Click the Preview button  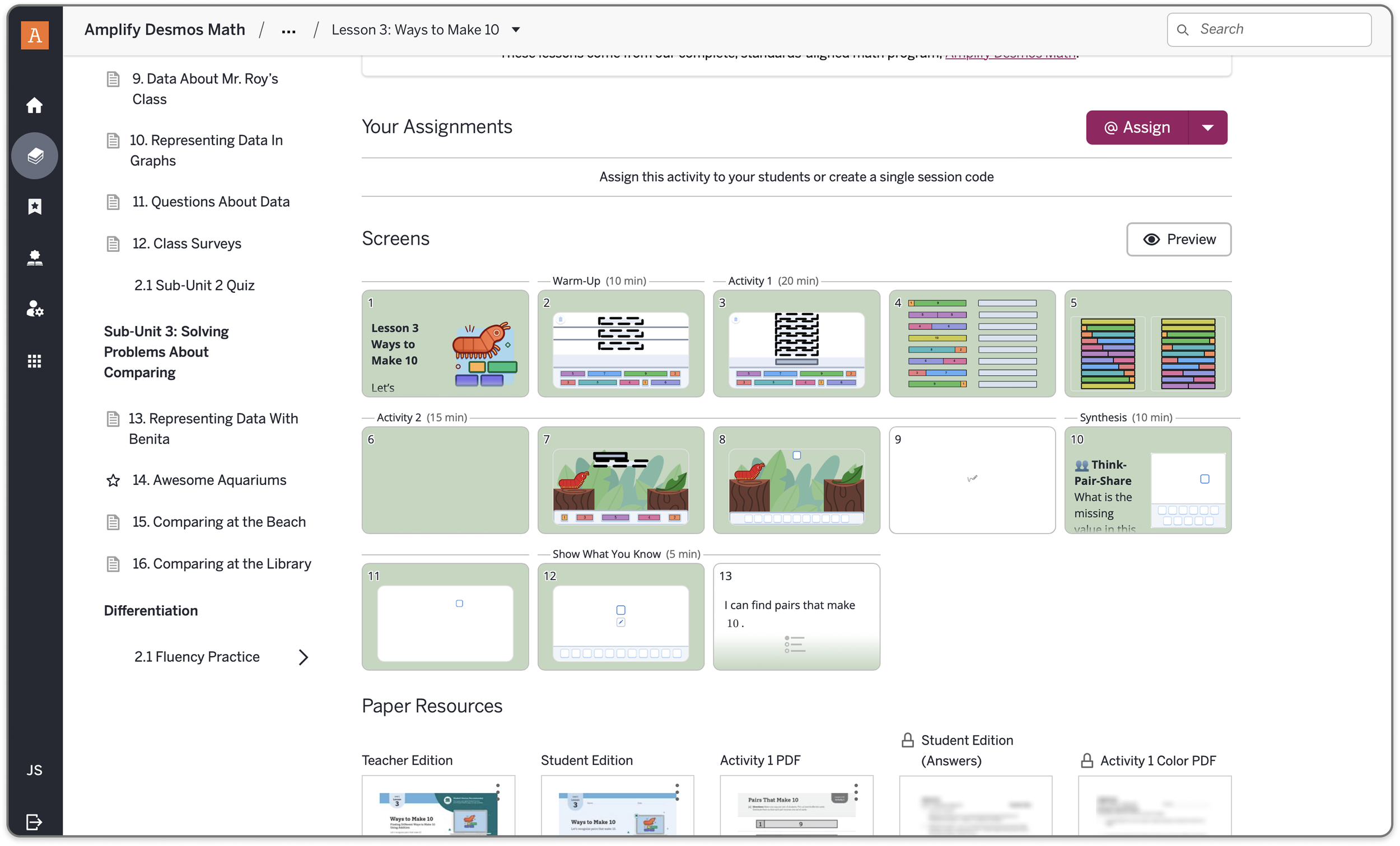[x=1179, y=239]
